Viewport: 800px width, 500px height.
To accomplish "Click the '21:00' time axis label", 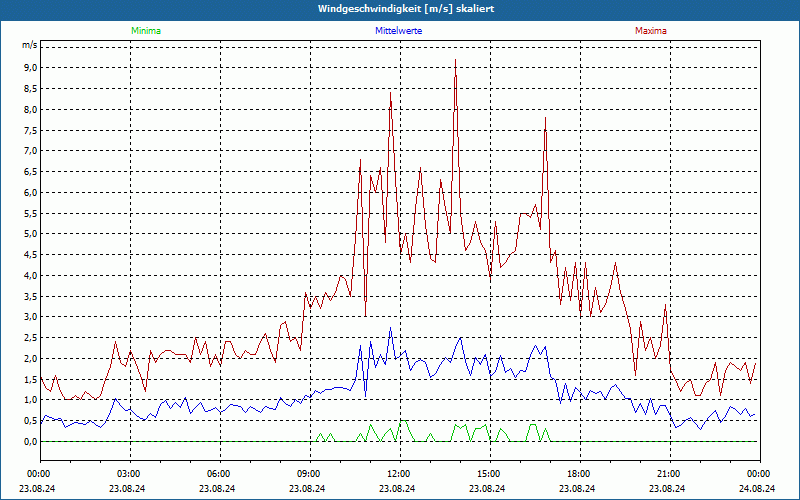I will point(670,474).
